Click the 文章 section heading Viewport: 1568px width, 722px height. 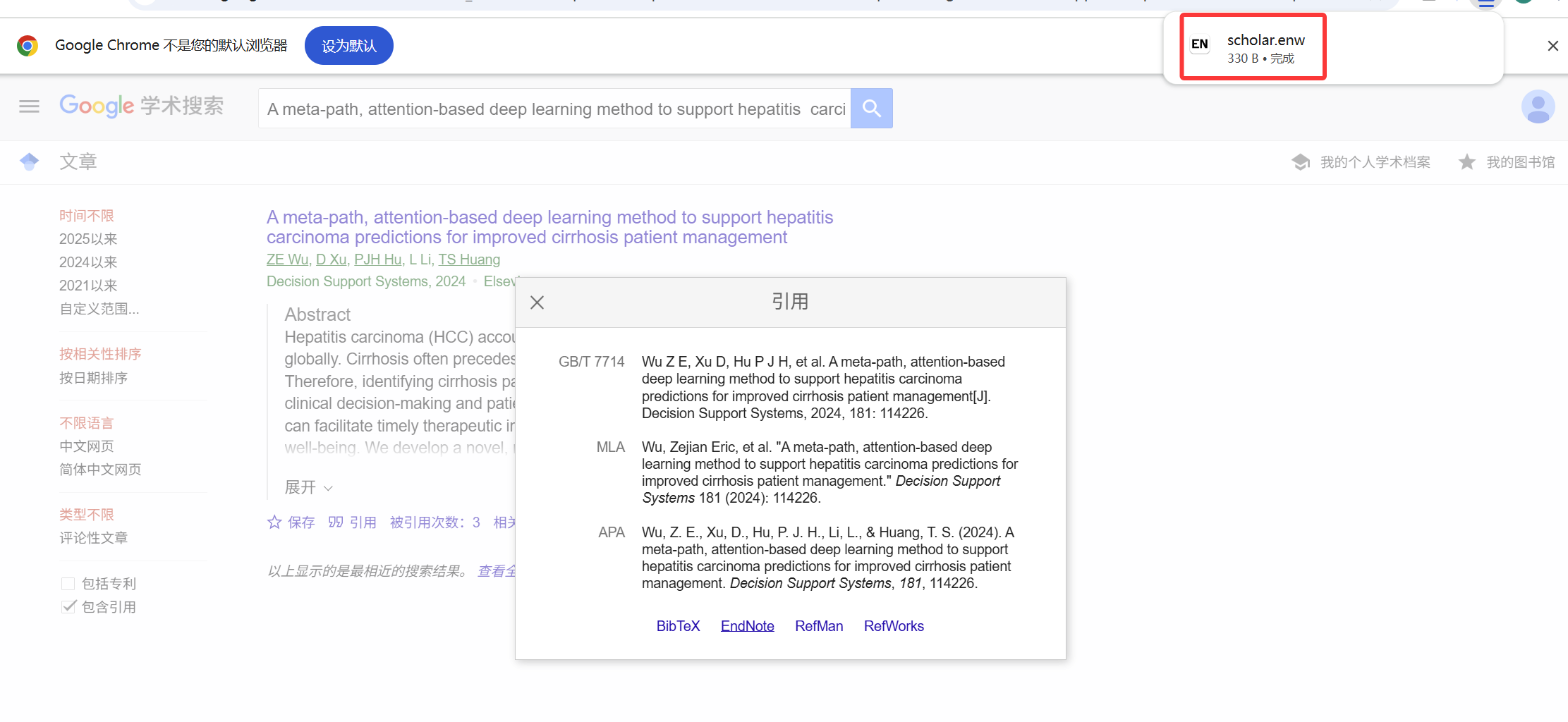78,162
